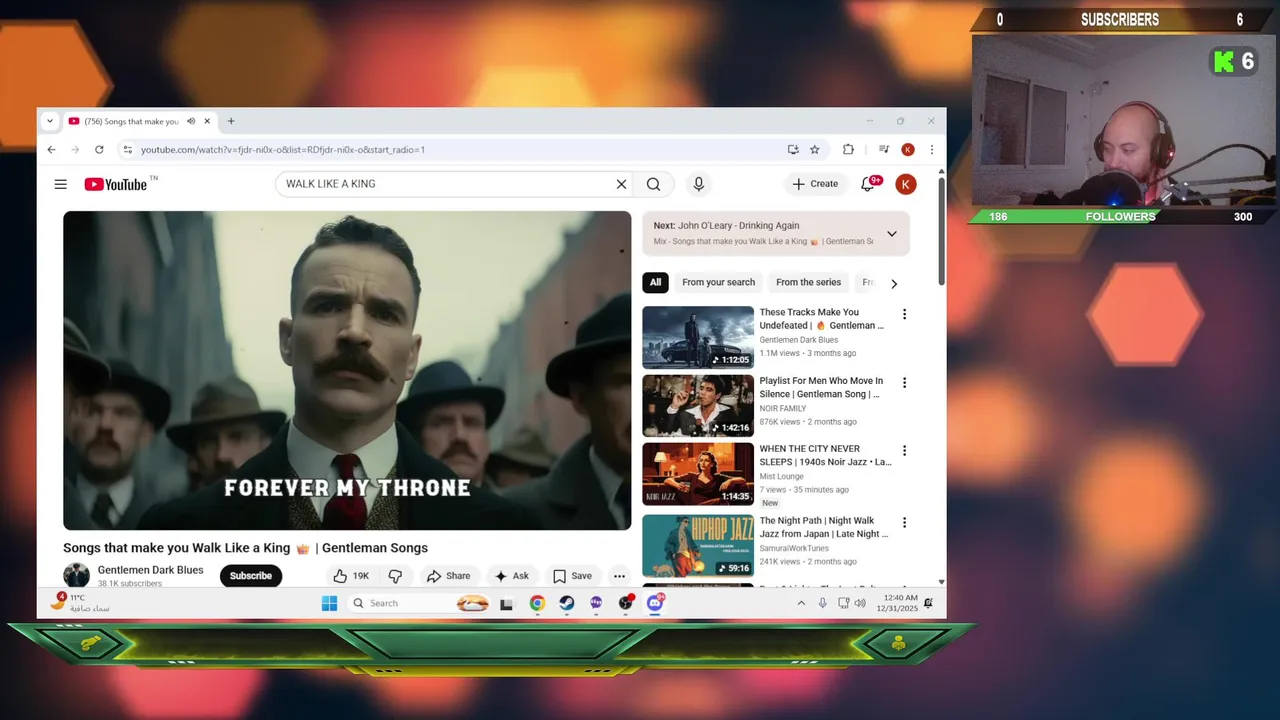The image size is (1280, 720).
Task: Open the taskbar clock and date
Action: coord(897,603)
